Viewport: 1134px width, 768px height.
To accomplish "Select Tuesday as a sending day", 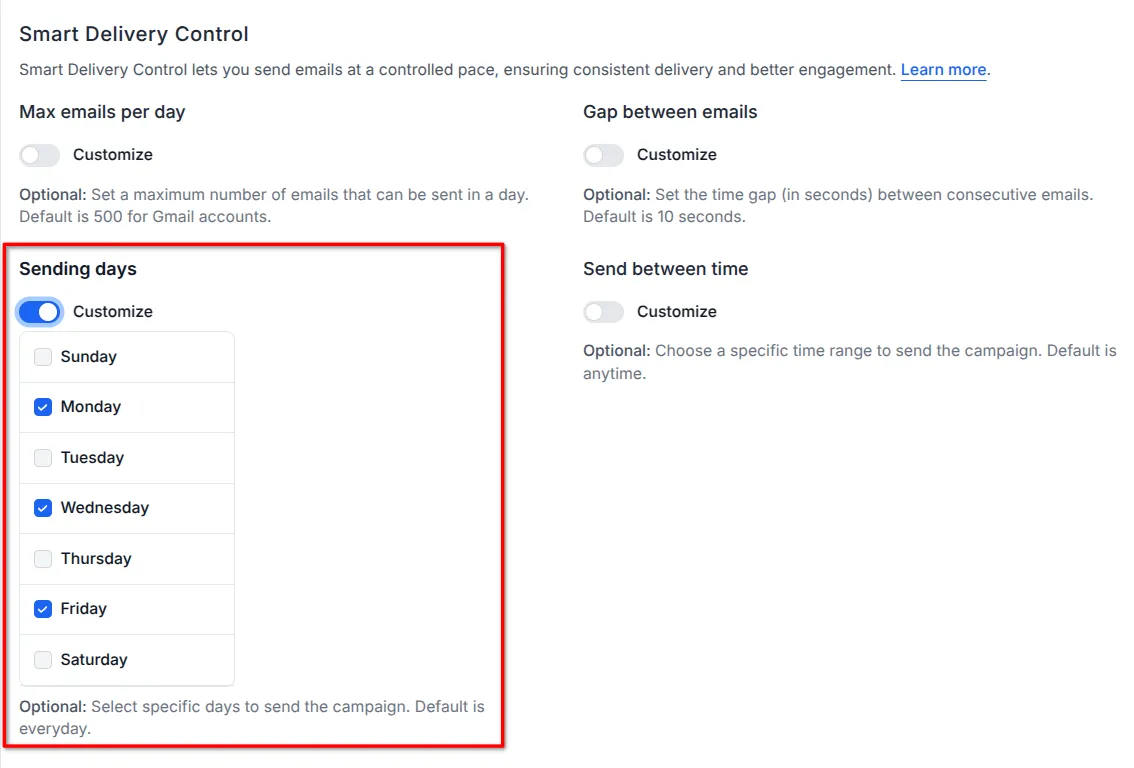I will click(43, 457).
